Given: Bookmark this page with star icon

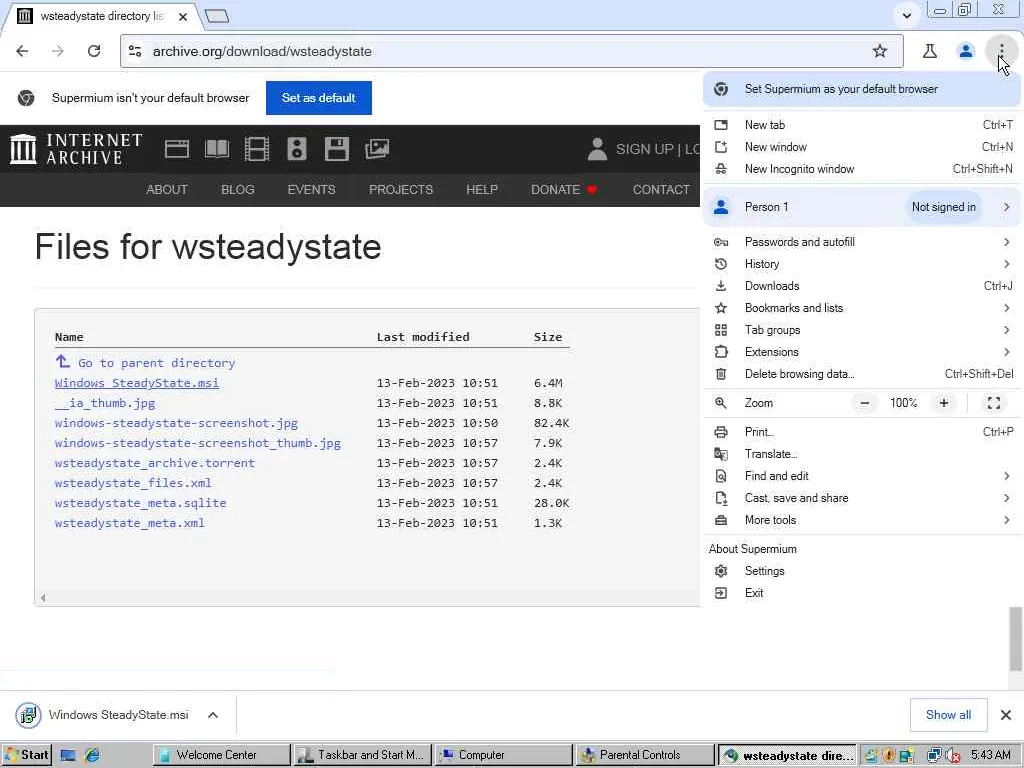Looking at the screenshot, I should click(x=880, y=51).
